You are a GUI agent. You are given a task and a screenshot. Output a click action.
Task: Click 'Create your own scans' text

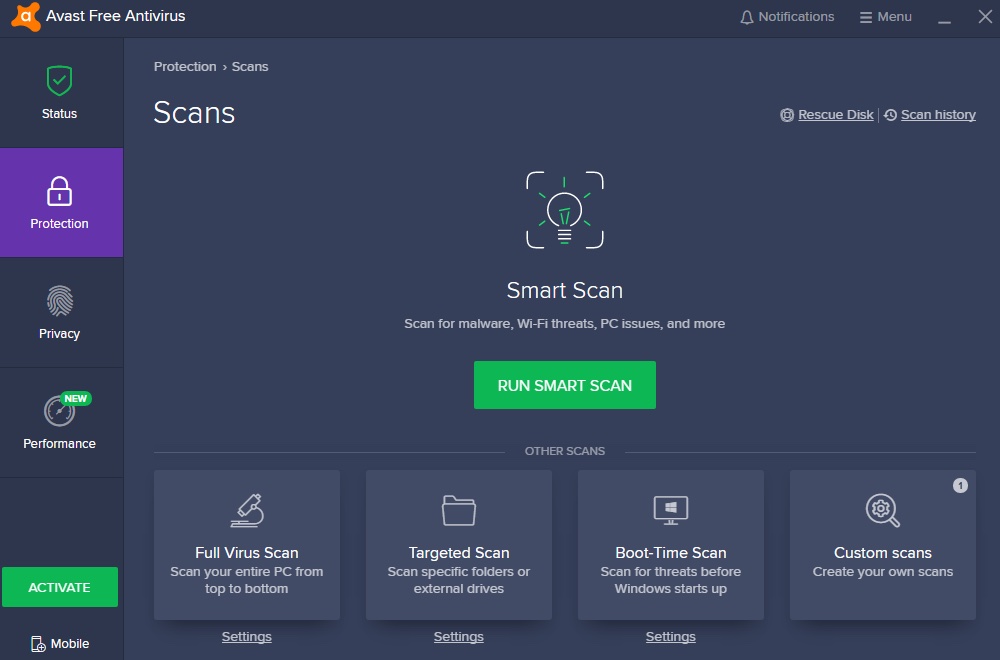(x=883, y=571)
